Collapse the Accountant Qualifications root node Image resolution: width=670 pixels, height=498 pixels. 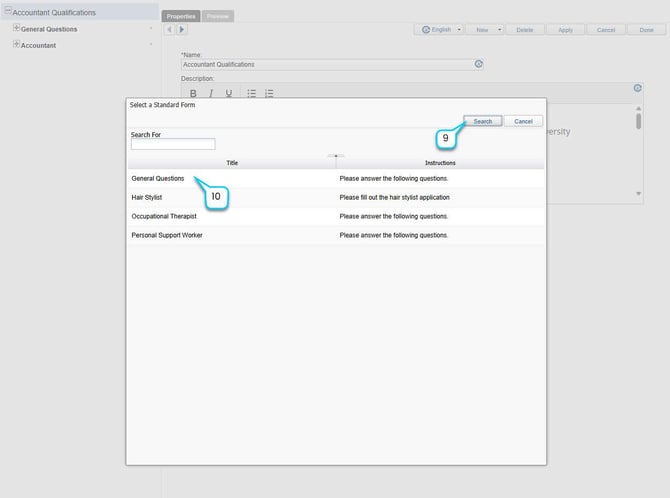tap(7, 12)
